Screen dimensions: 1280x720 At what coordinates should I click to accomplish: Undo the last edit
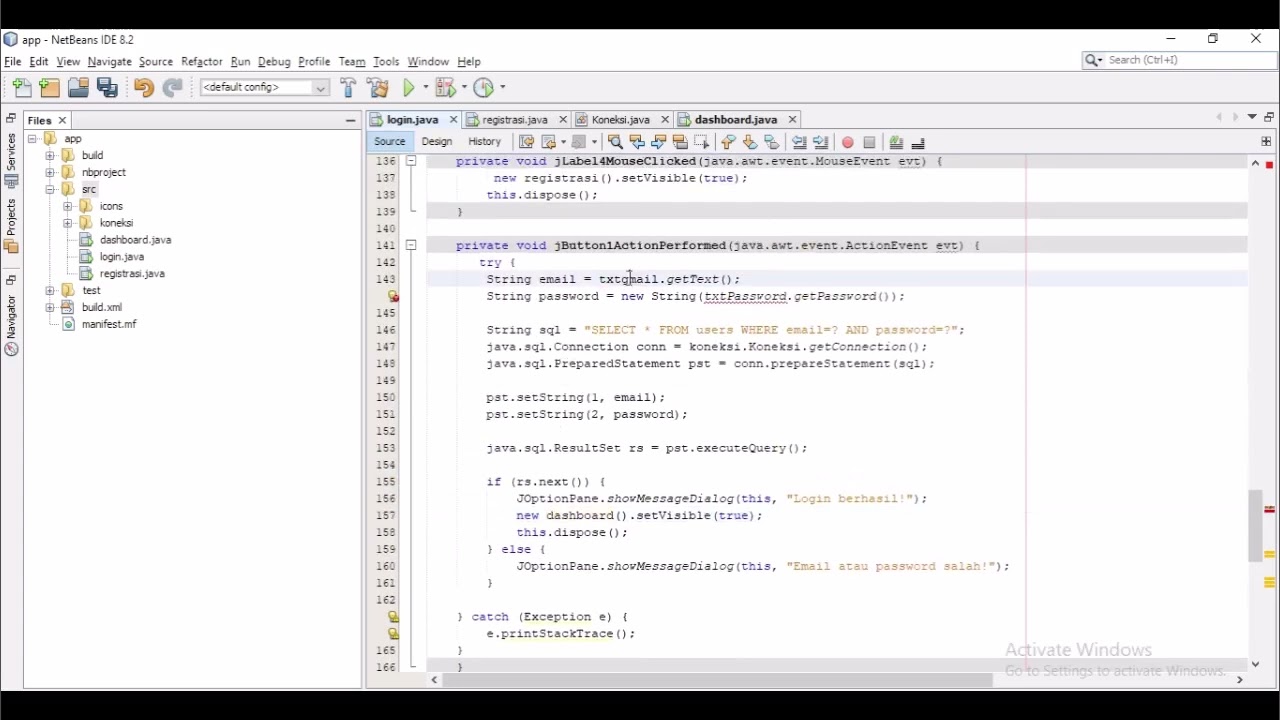click(143, 88)
